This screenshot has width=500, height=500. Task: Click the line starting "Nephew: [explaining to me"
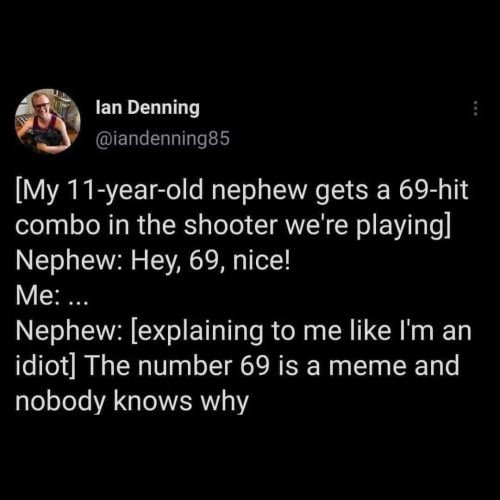pyautogui.click(x=244, y=331)
